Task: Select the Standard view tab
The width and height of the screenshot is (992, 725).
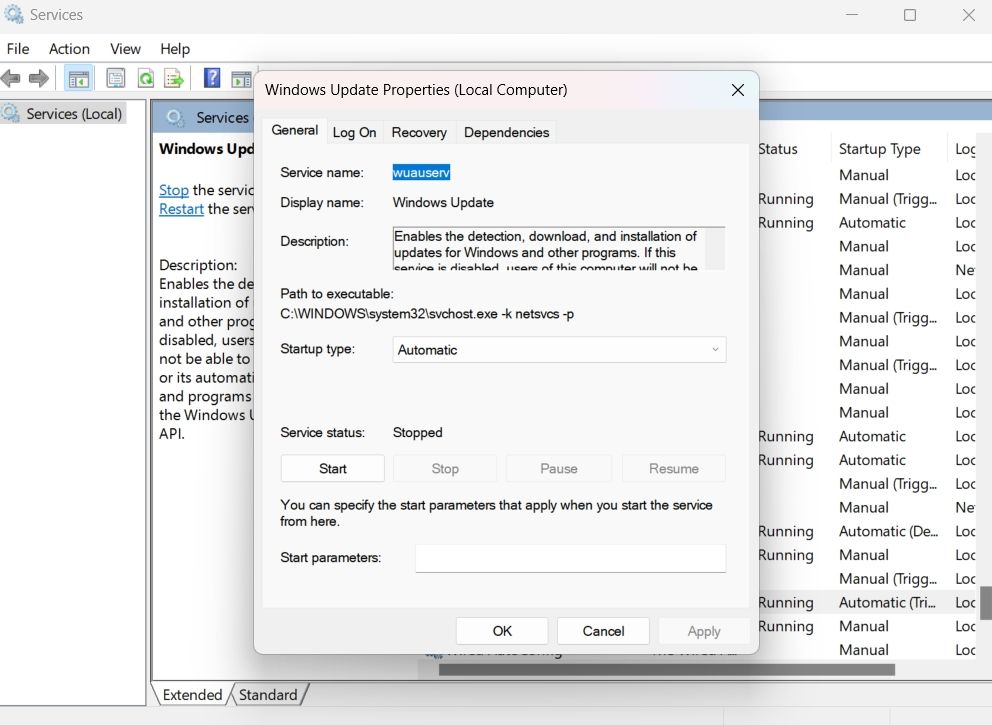Action: (268, 695)
